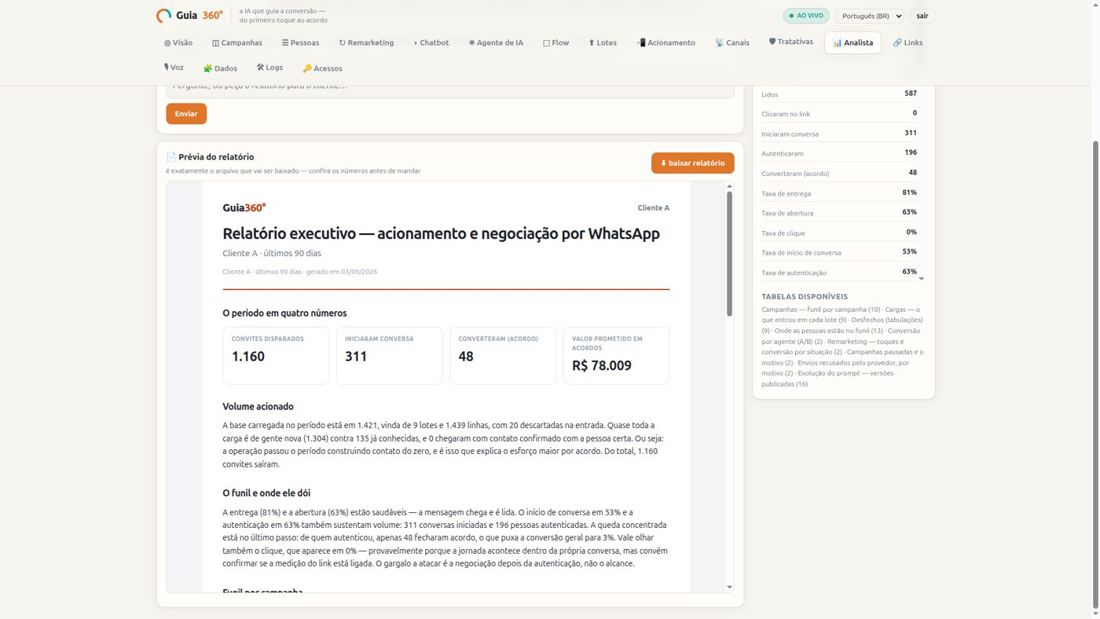Click the Enviar button

tap(186, 114)
